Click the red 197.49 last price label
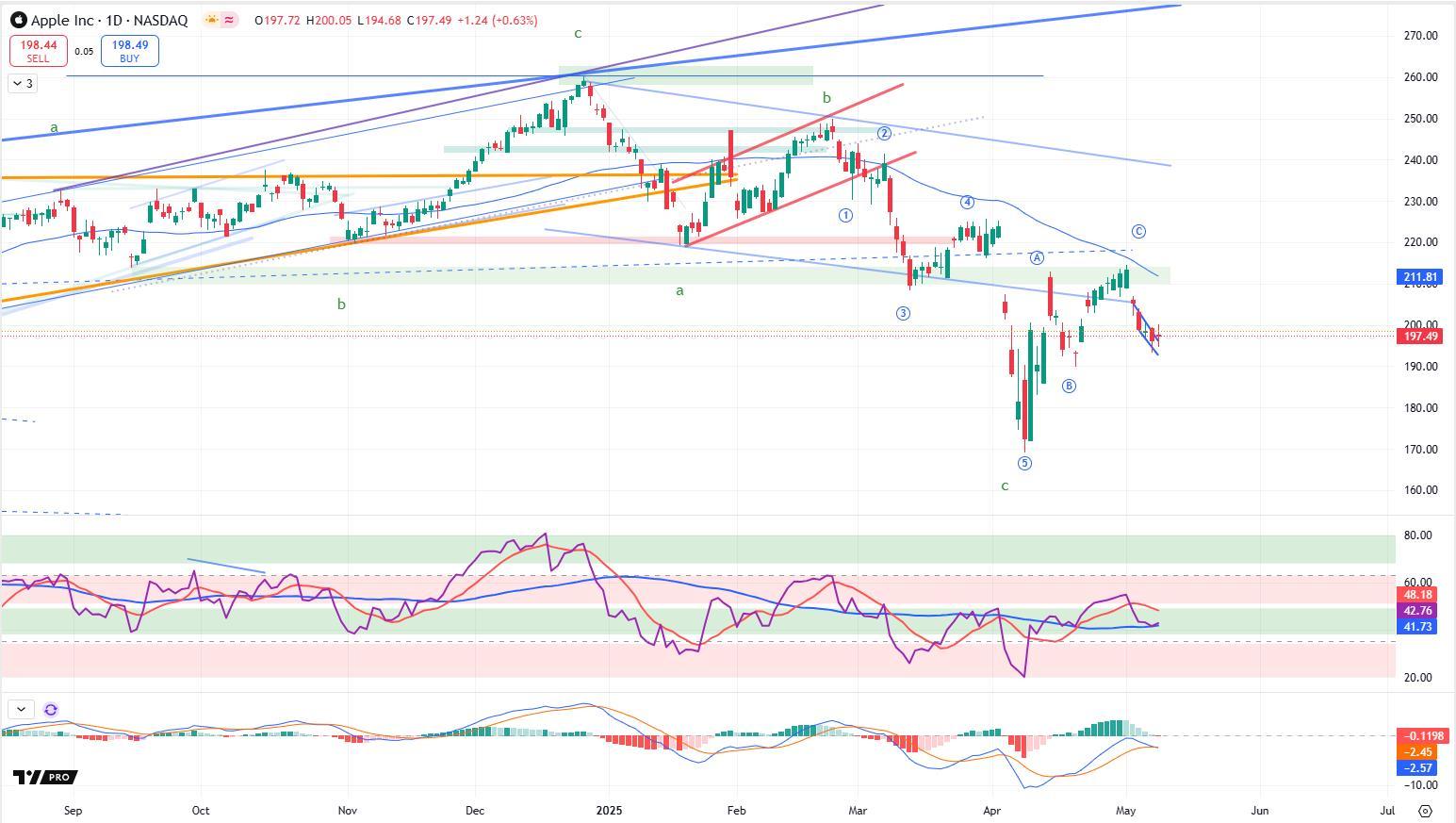 tap(1420, 337)
